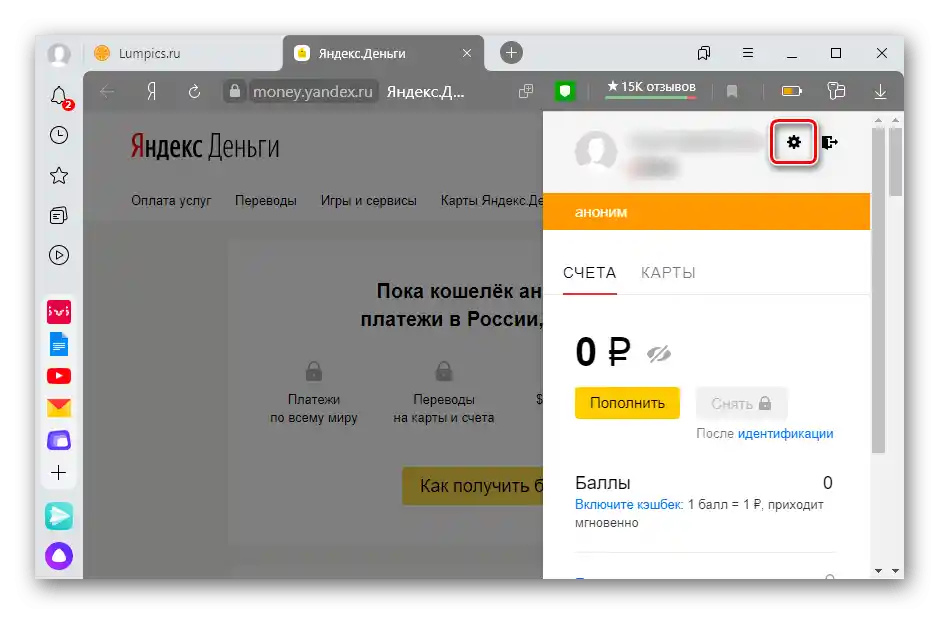
Task: Click the page scrollbar thumb at far right
Action: click(895, 161)
